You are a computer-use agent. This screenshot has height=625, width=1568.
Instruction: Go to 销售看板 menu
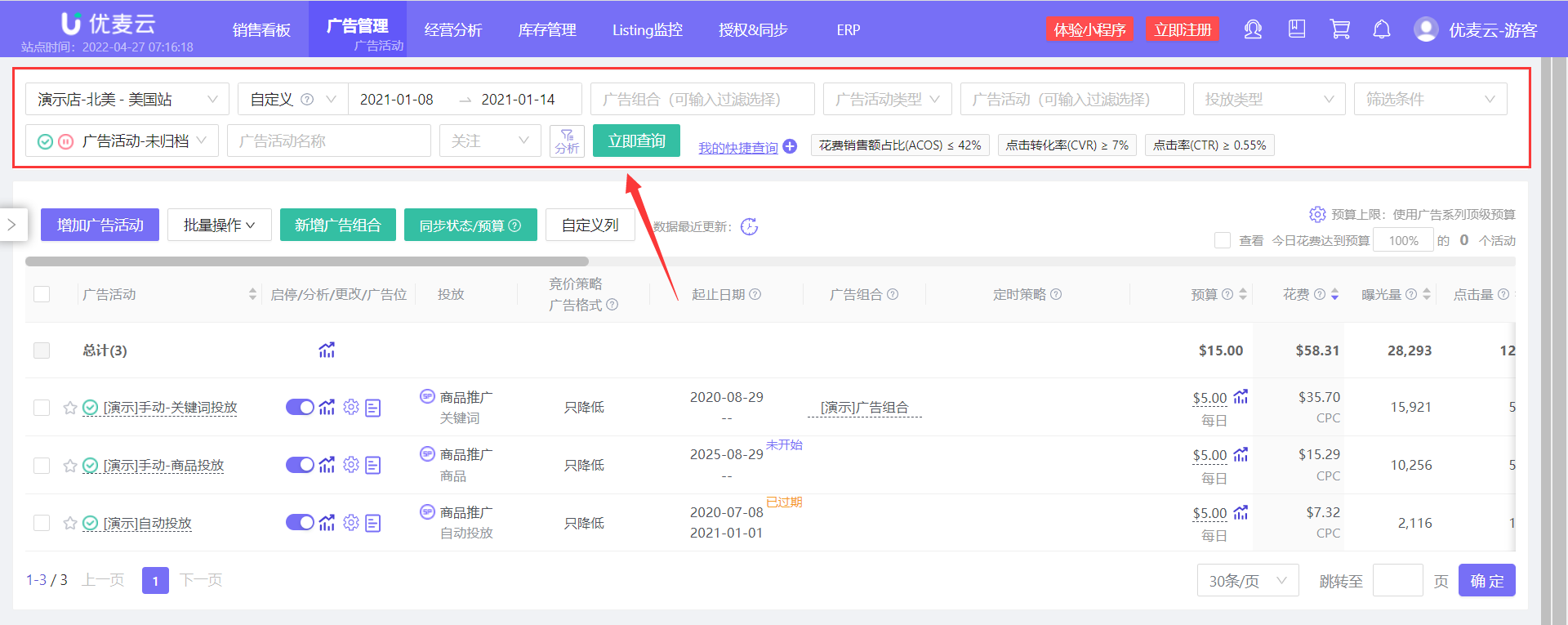coord(261,30)
